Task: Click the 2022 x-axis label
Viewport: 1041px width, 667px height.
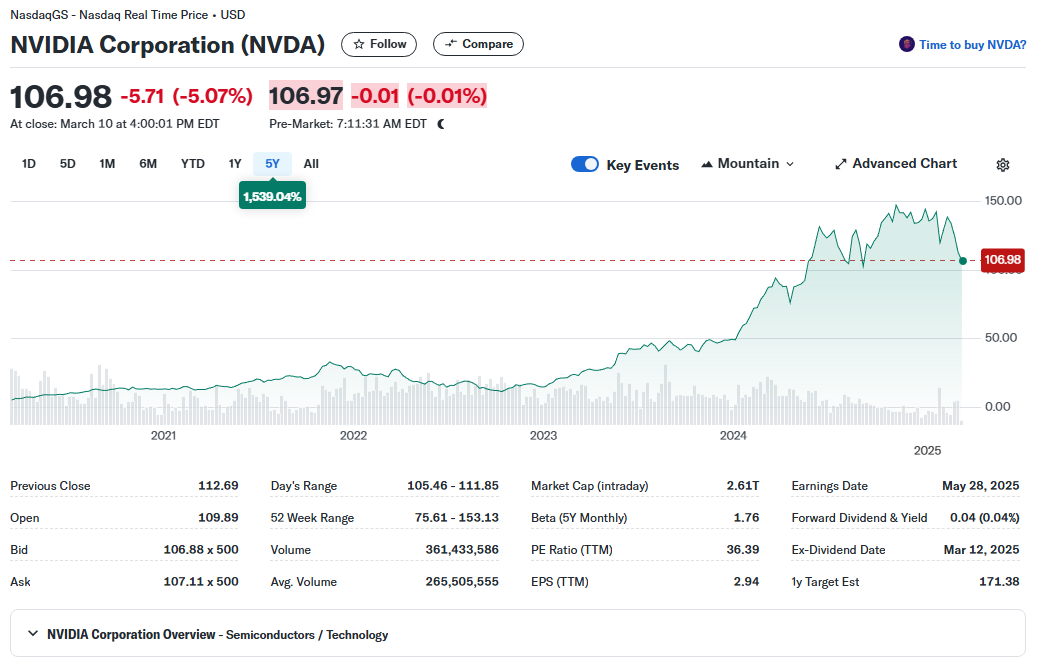Action: (x=353, y=435)
